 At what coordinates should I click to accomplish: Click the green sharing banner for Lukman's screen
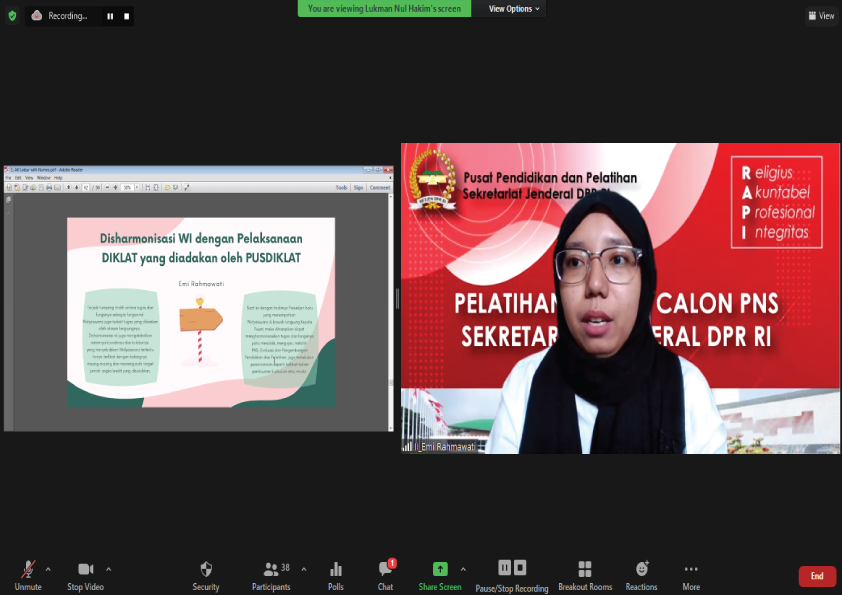[x=384, y=9]
